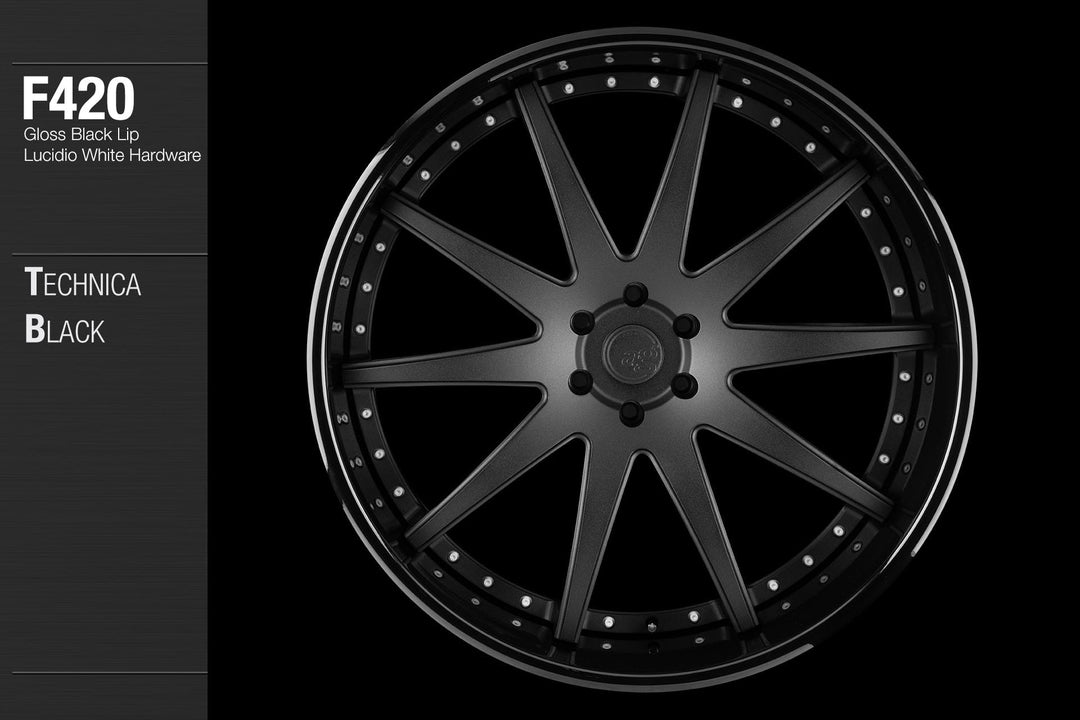Image resolution: width=1080 pixels, height=720 pixels.
Task: Click the bottommost lug hole on the hub
Action: (x=632, y=413)
